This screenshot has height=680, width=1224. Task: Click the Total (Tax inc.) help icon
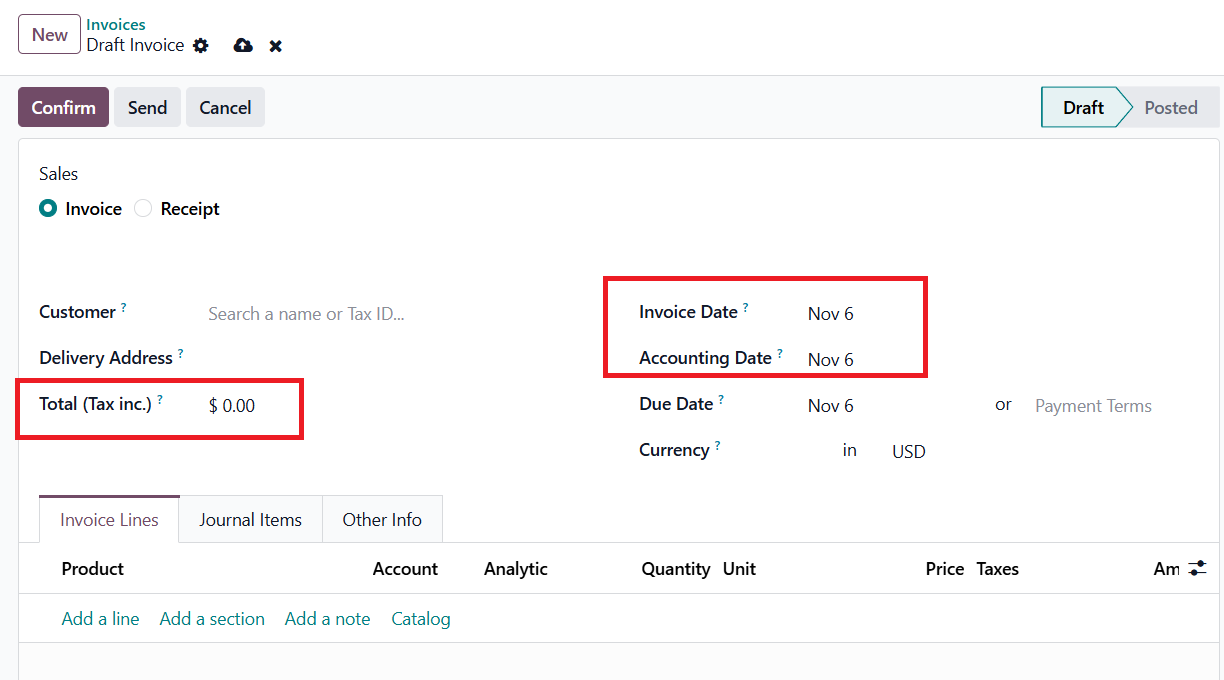tap(160, 400)
